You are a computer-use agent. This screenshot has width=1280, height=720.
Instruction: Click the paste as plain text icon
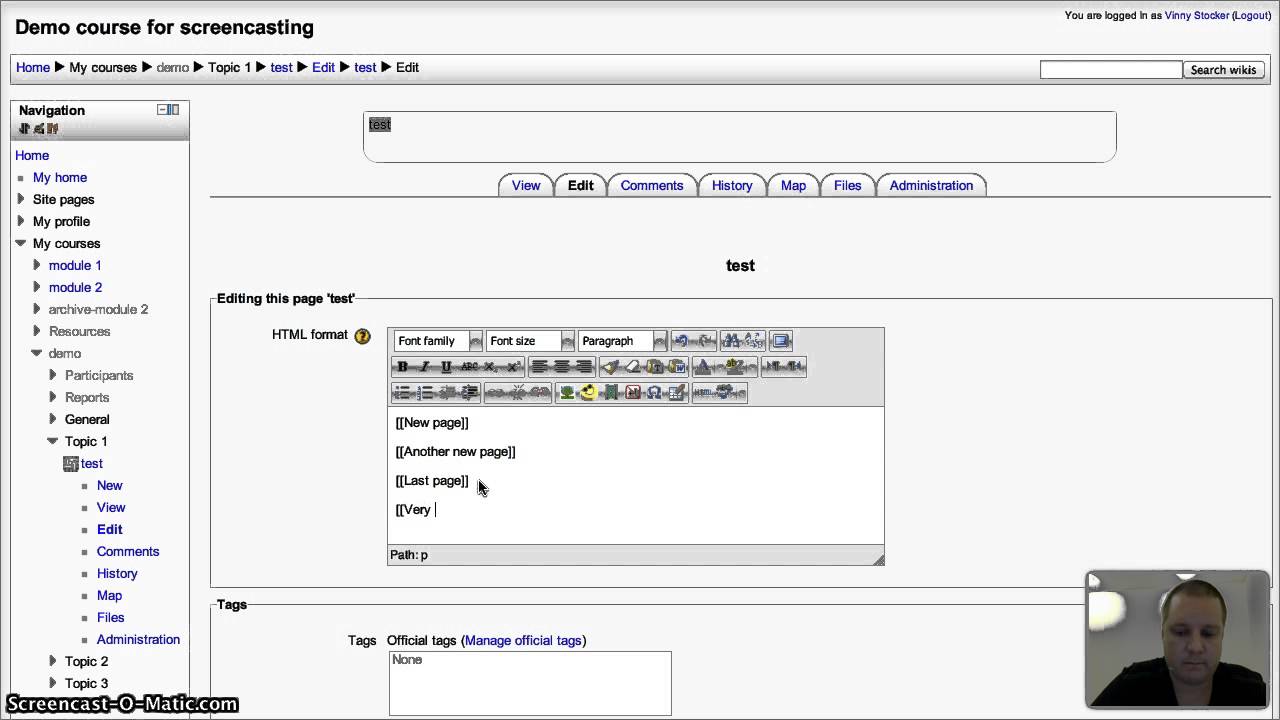click(x=655, y=366)
